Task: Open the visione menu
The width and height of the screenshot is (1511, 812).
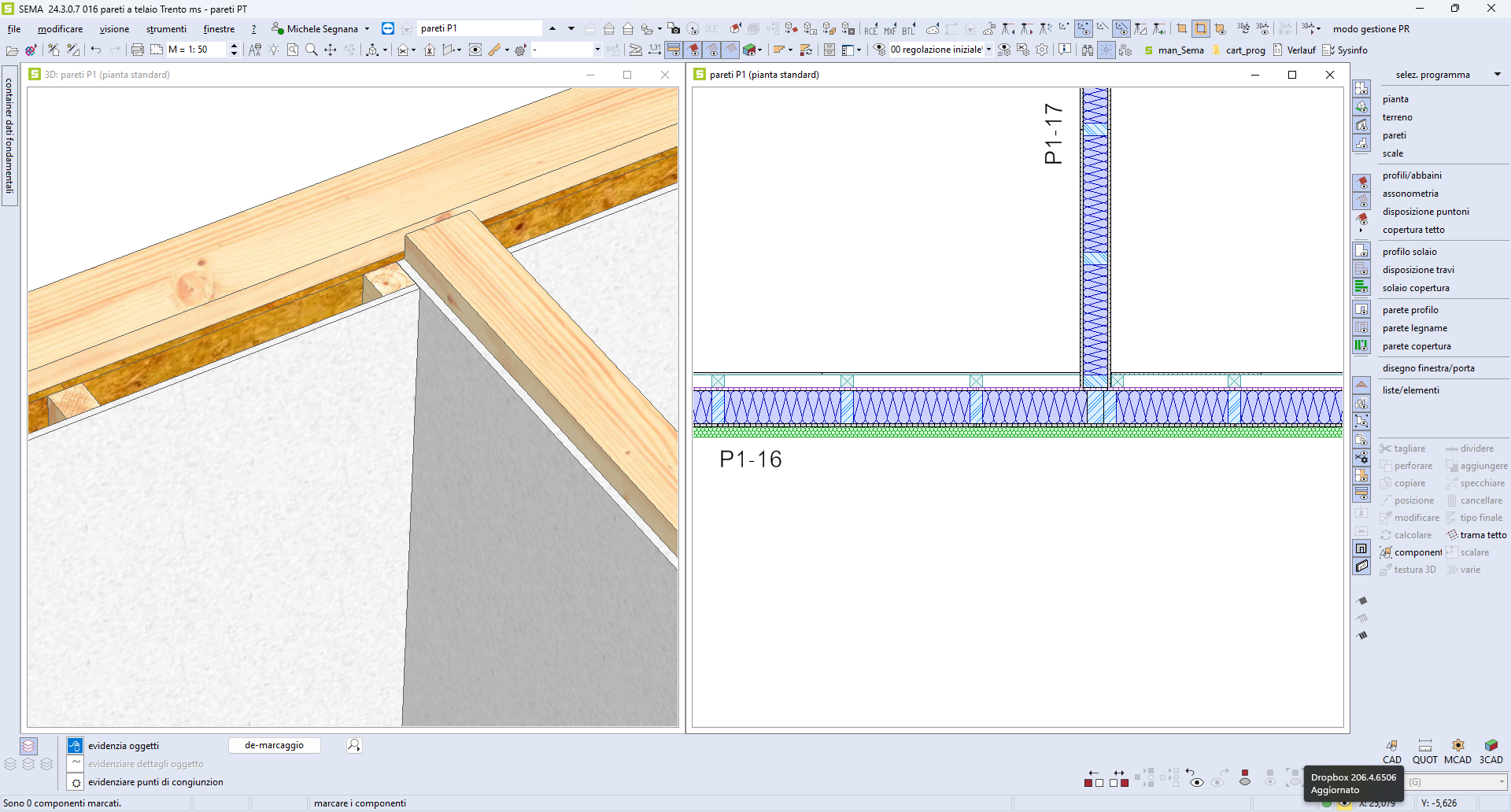Action: (x=114, y=29)
